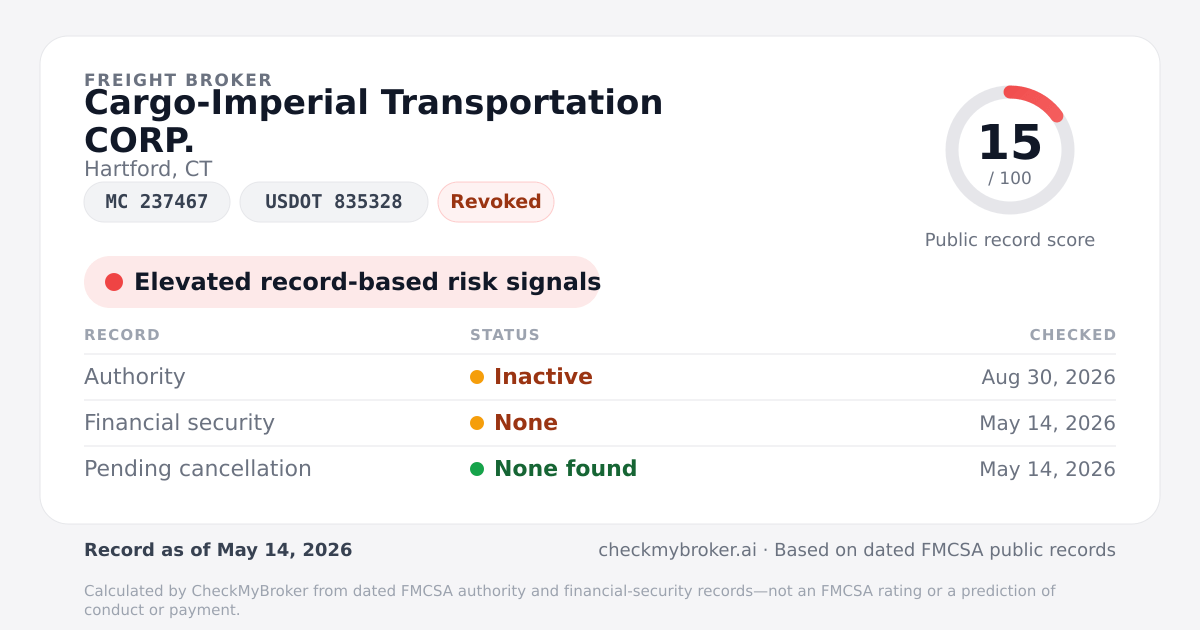Click the orange status dot next to None
The height and width of the screenshot is (630, 1200).
[x=477, y=423]
